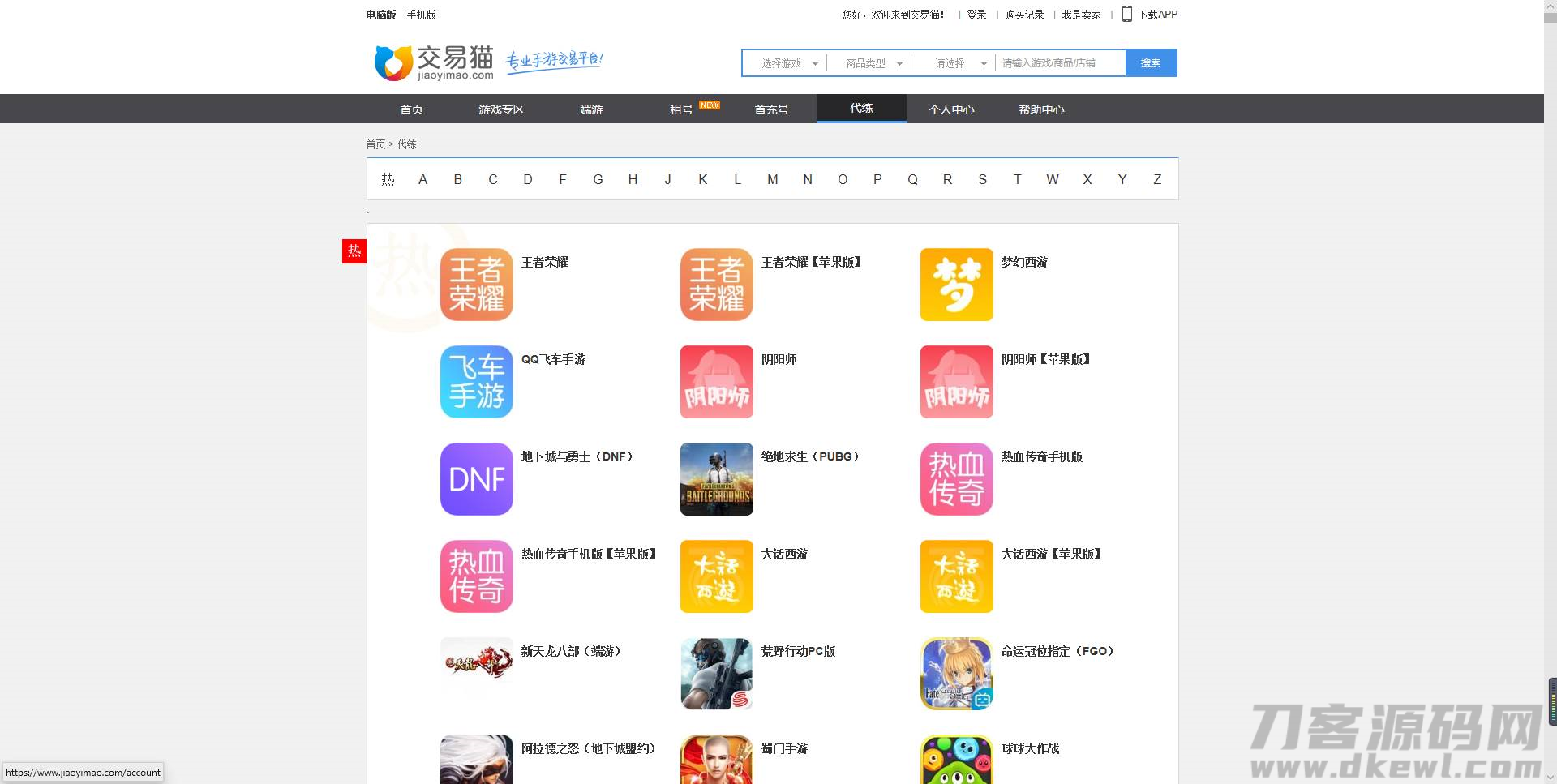Screen dimensions: 1557x784
Task: Open the 热血传奇手机版【苹果版】 game icon
Action: pyautogui.click(x=477, y=576)
